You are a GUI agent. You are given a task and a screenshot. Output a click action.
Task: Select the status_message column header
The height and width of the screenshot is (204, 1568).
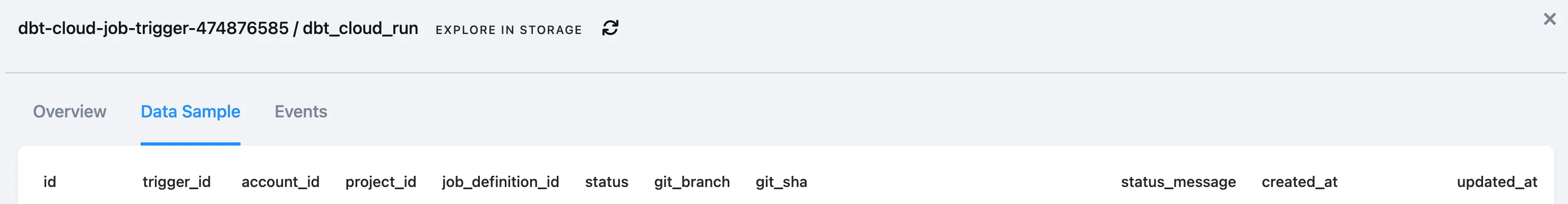[x=1178, y=182]
